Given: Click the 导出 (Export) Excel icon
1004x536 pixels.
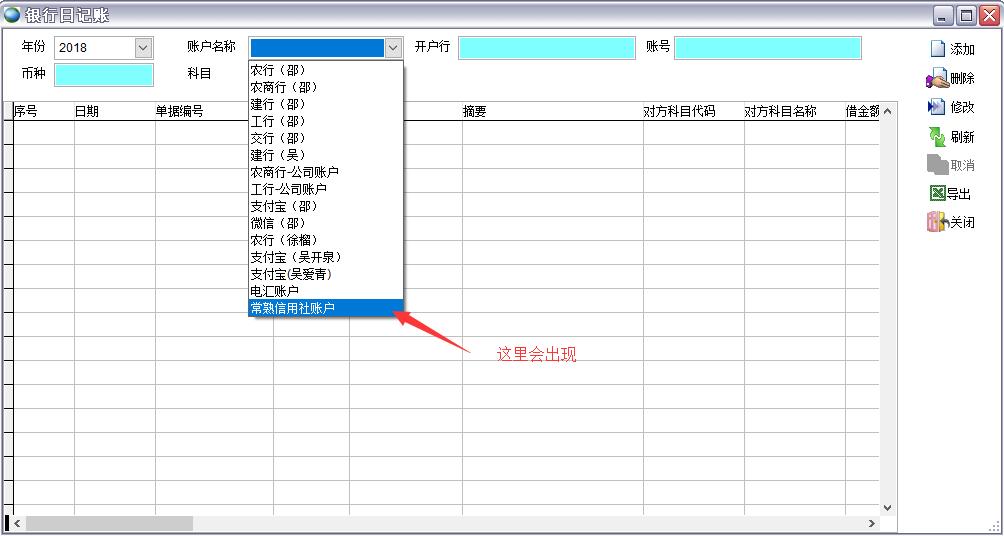Looking at the screenshot, I should 937,194.
